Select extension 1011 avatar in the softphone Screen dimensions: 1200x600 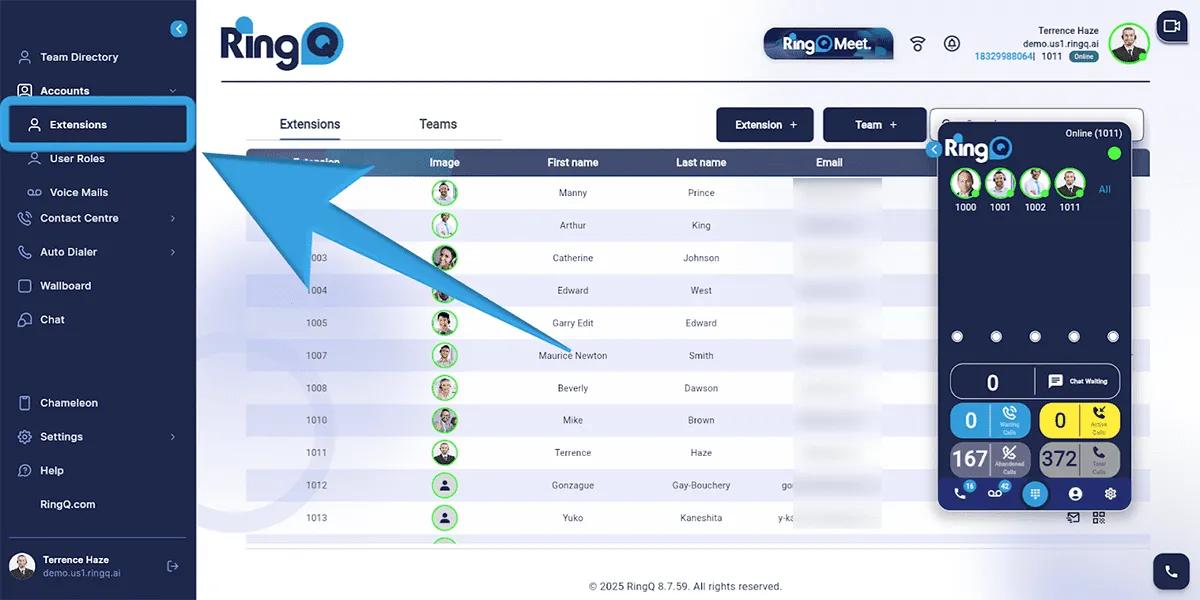pos(1070,183)
